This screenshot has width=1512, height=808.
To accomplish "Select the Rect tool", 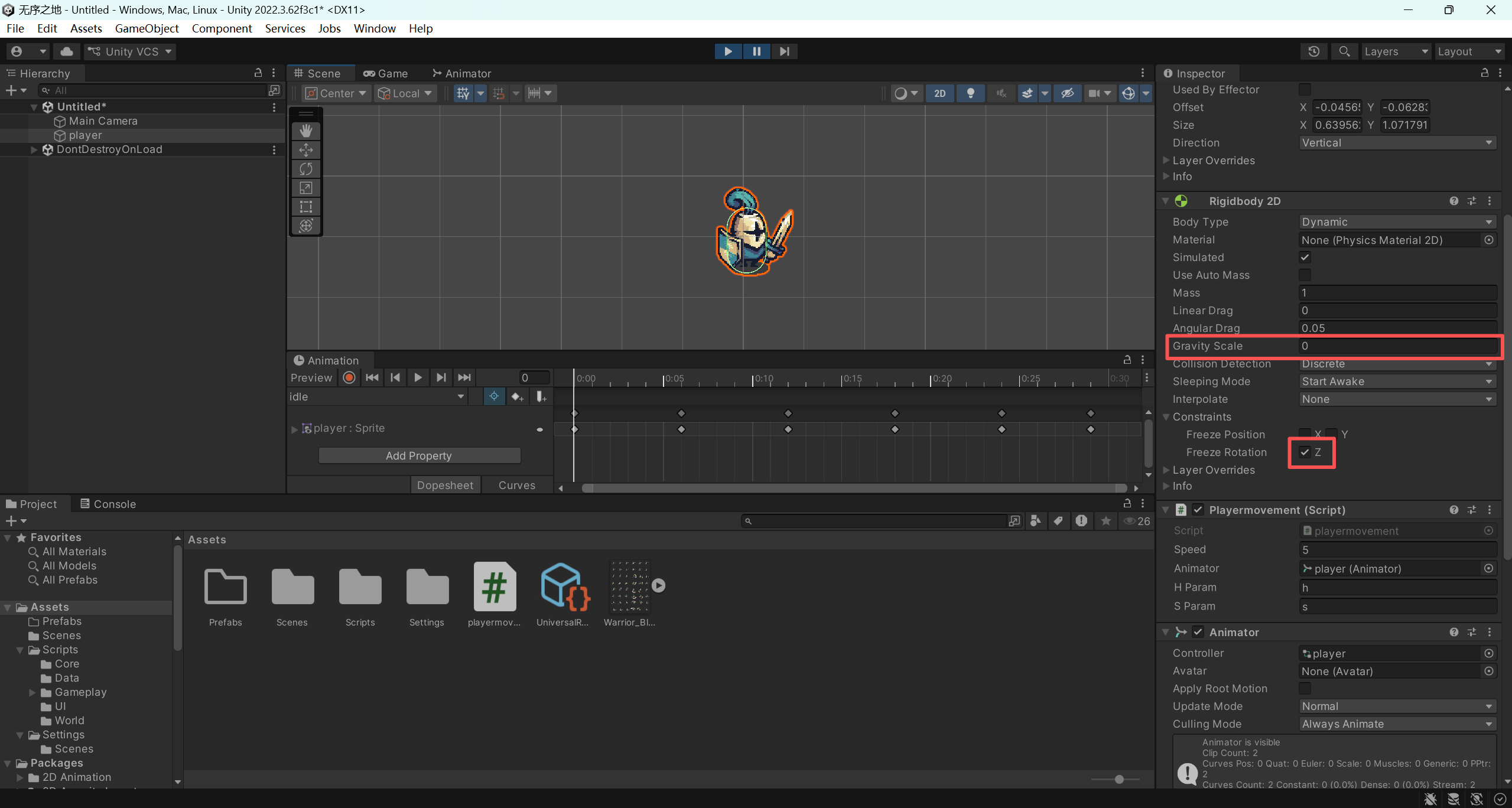I will coord(306,207).
